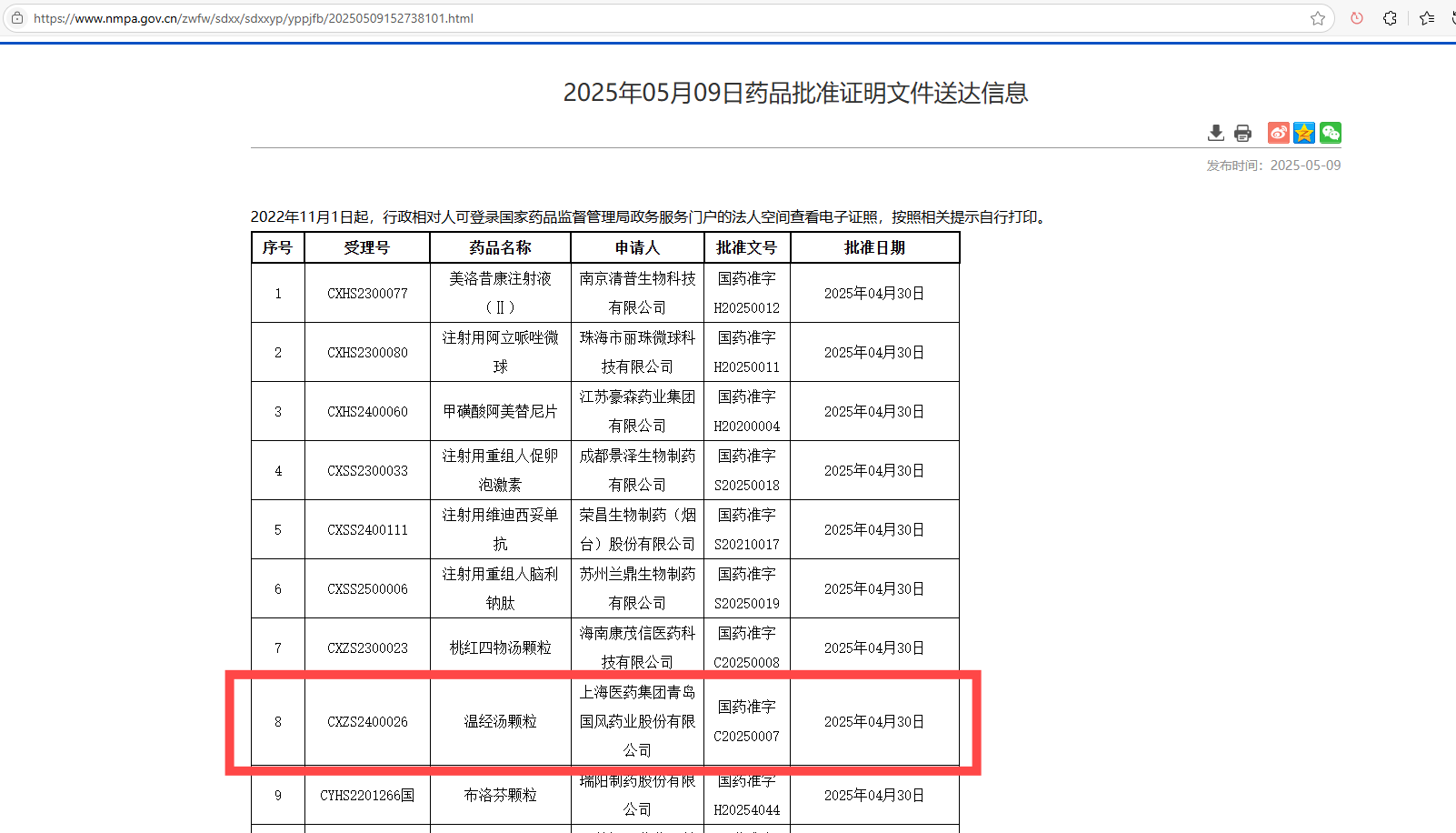Download the page using the download icon

coord(1215,133)
